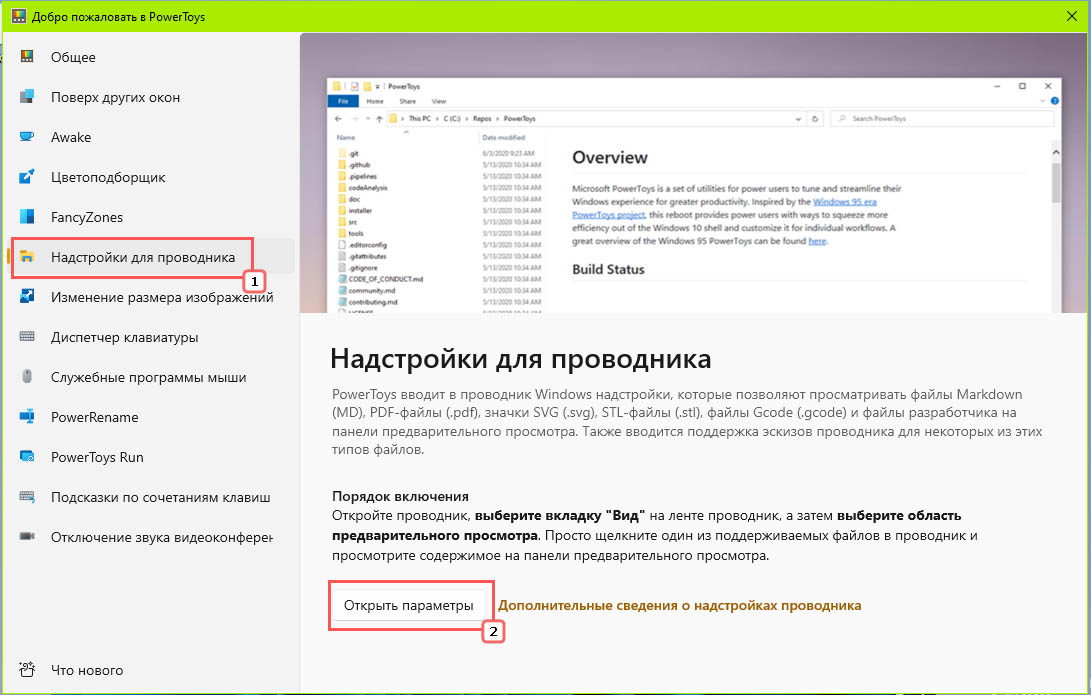The height and width of the screenshot is (695, 1091).
Task: Open Цветоподборщик via its eyedropper icon
Action: pos(27,177)
